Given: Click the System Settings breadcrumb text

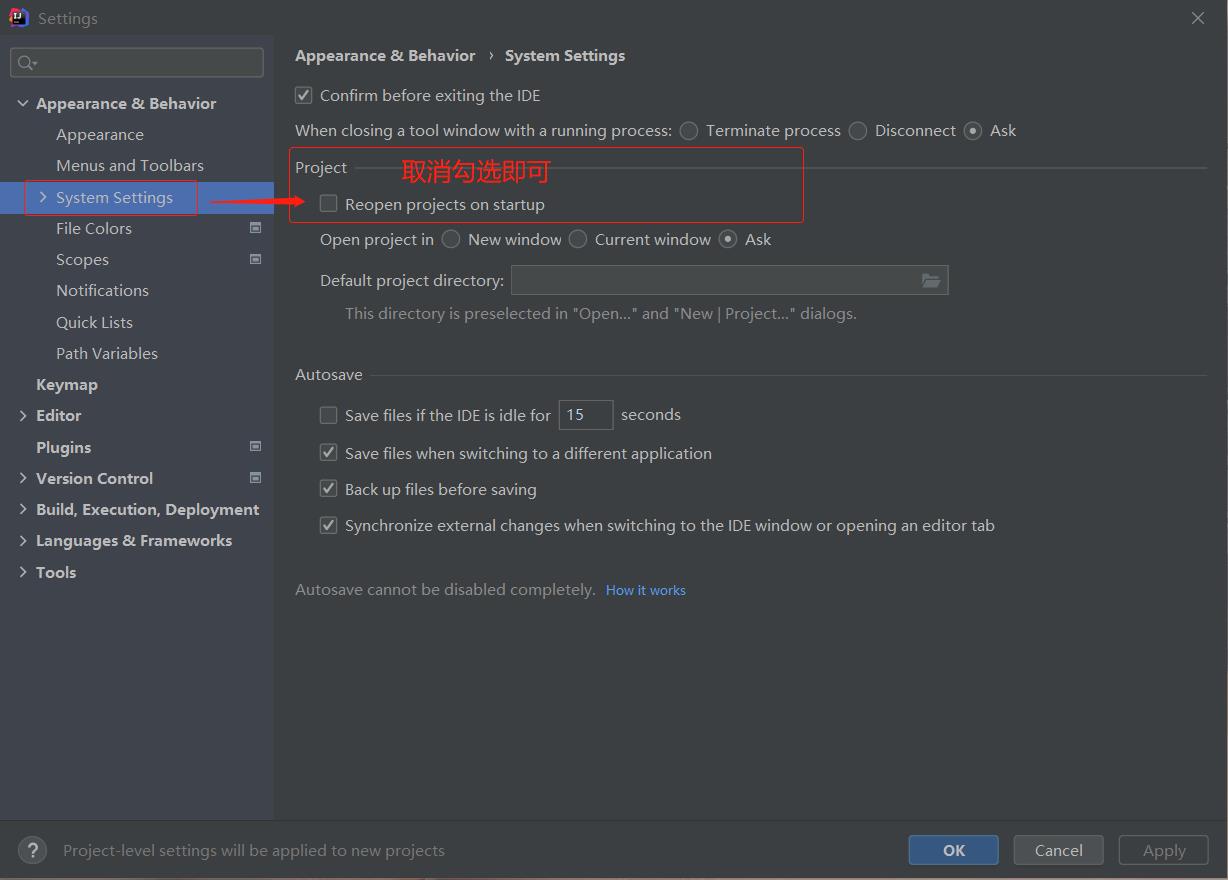Looking at the screenshot, I should 565,55.
